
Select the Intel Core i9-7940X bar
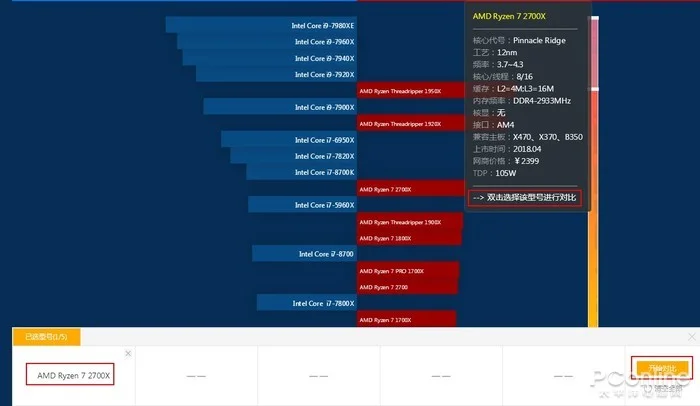270,58
